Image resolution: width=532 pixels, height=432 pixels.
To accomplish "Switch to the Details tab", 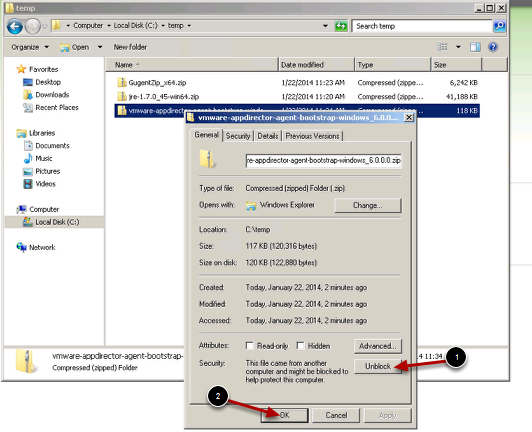I will click(268, 136).
